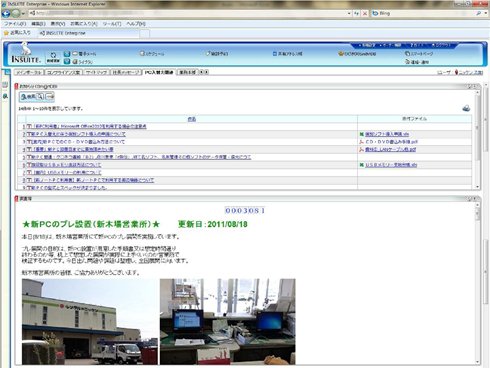490x368 pixels.
Task: Click the 0003081 visitor counter
Action: pyautogui.click(x=245, y=210)
